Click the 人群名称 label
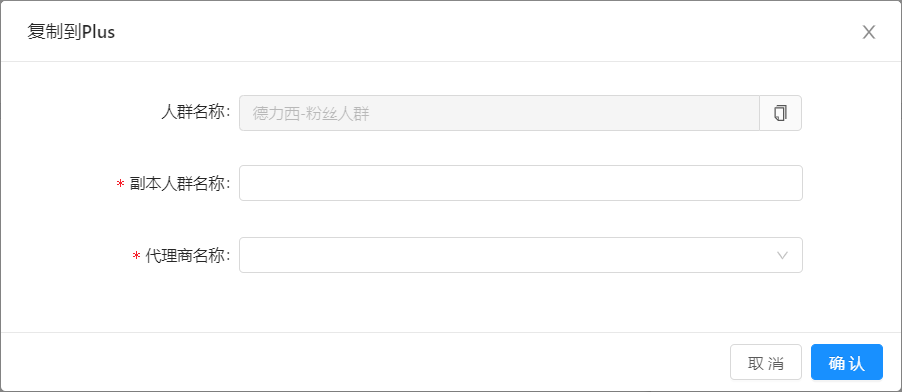 click(196, 112)
